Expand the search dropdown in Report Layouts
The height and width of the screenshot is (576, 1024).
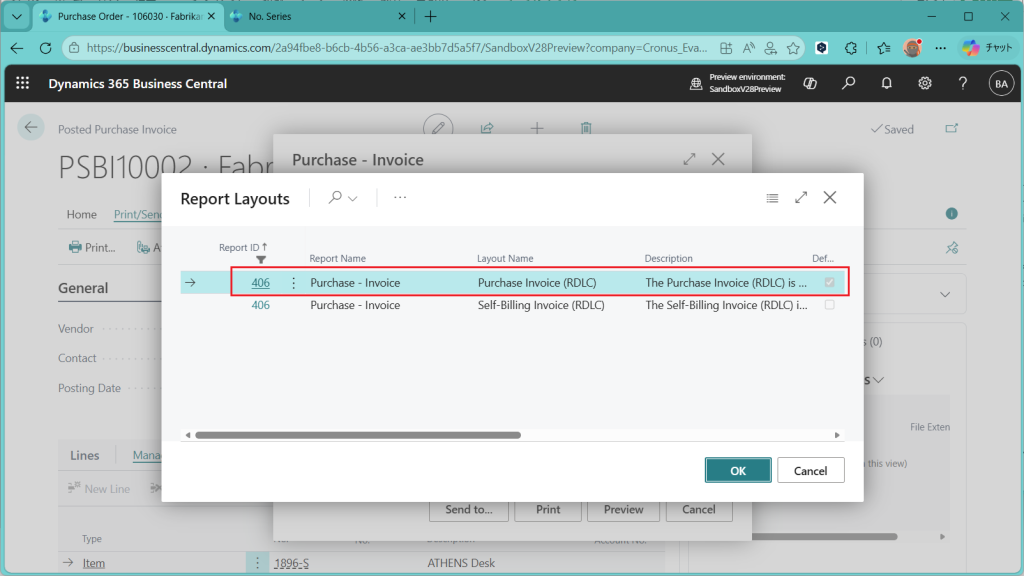coord(343,198)
